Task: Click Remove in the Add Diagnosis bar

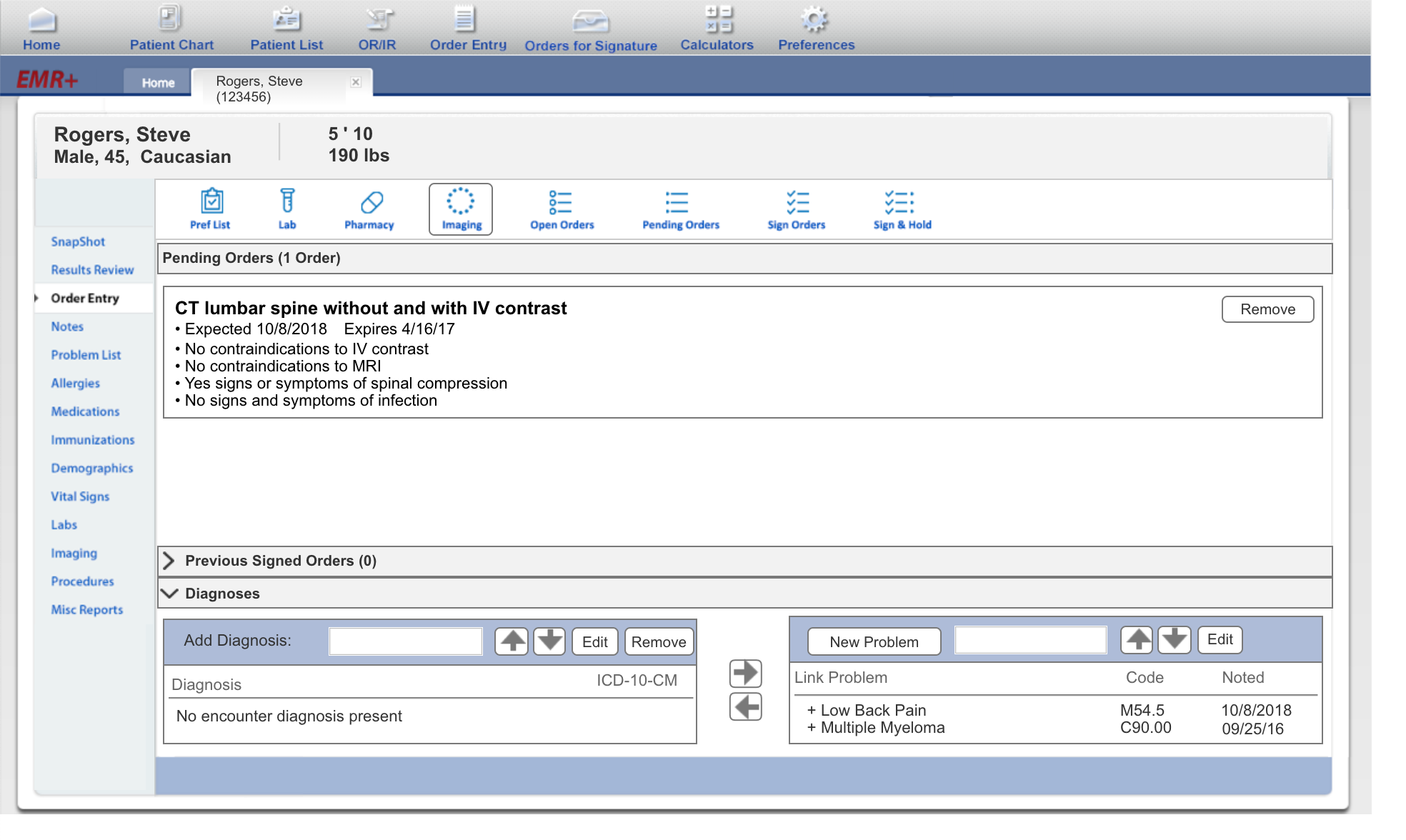Action: pyautogui.click(x=659, y=641)
